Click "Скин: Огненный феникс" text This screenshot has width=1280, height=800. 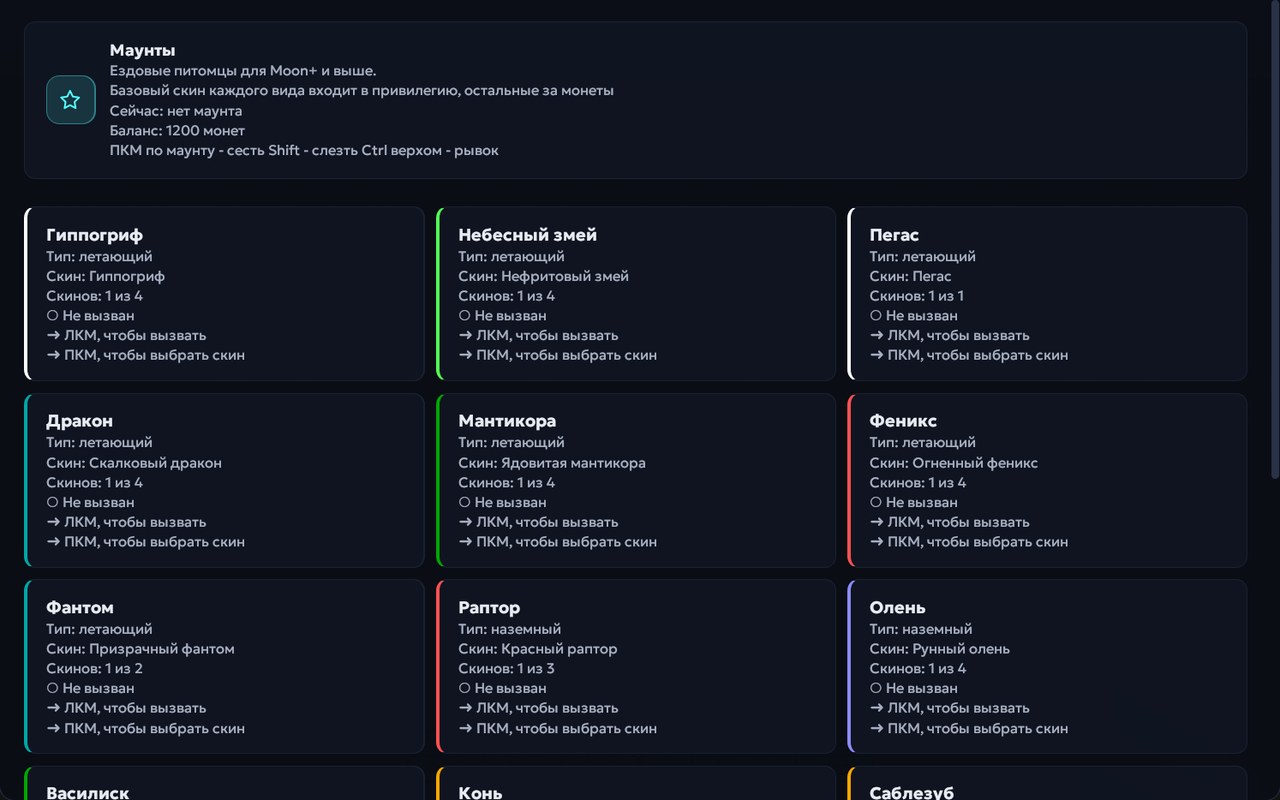pos(954,463)
